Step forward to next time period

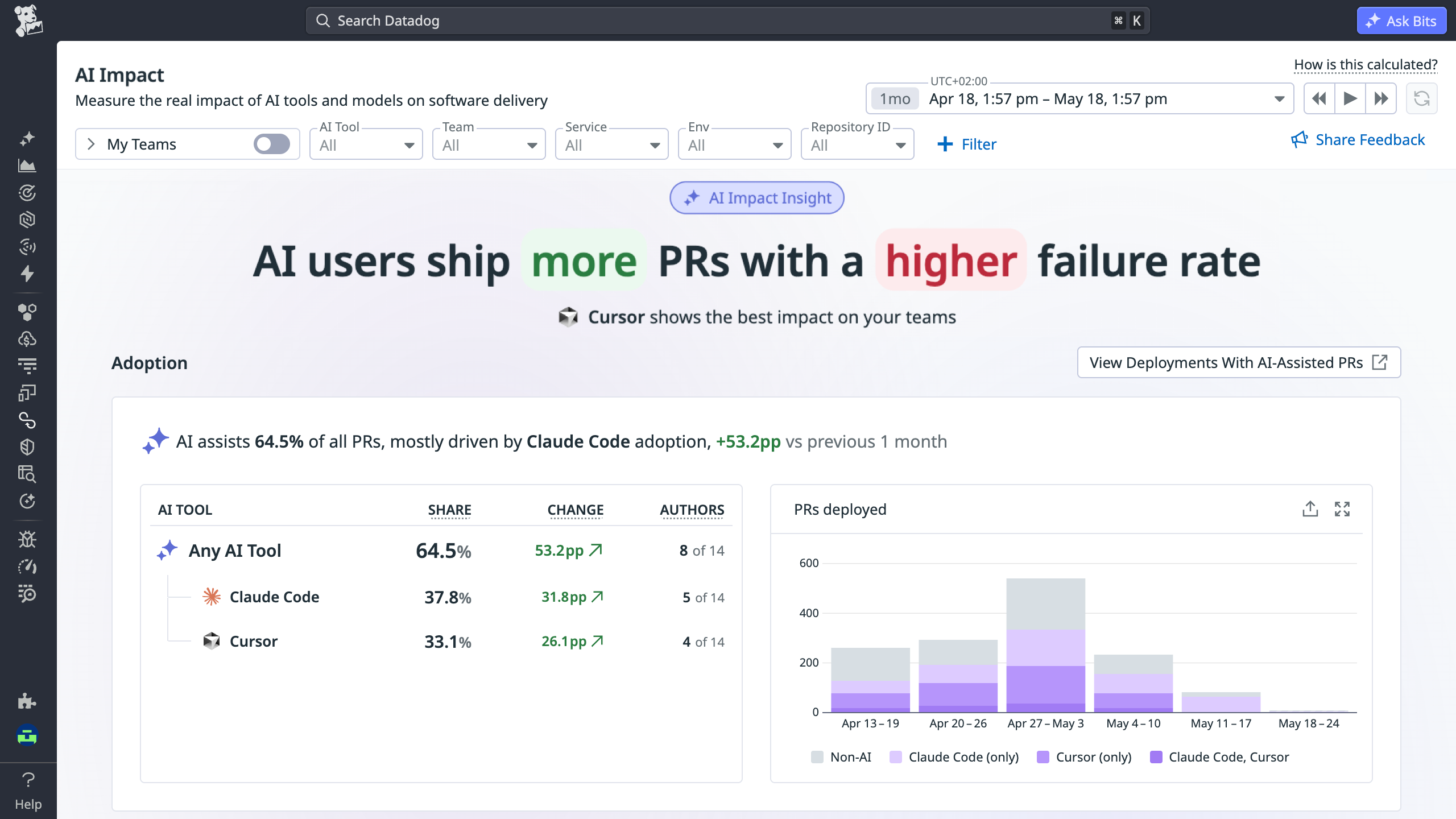click(x=1381, y=98)
